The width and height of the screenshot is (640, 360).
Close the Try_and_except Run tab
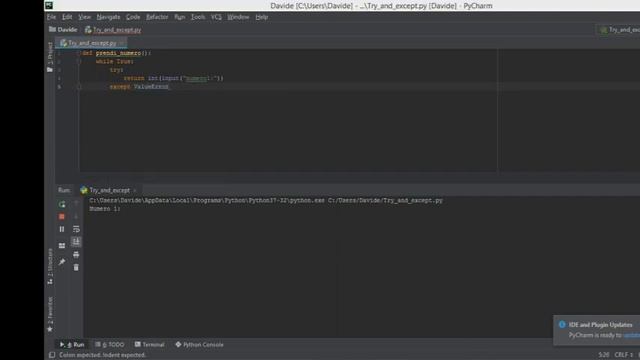pyautogui.click(x=135, y=190)
